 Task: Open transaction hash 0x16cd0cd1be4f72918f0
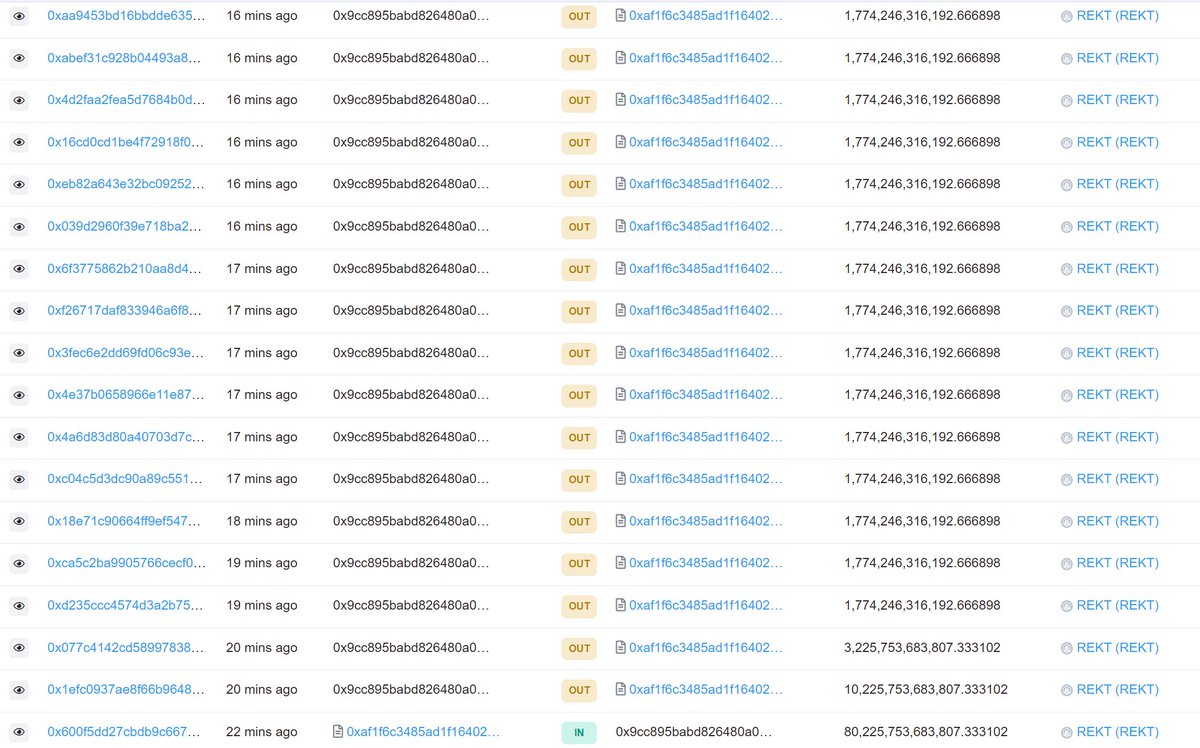tap(126, 142)
